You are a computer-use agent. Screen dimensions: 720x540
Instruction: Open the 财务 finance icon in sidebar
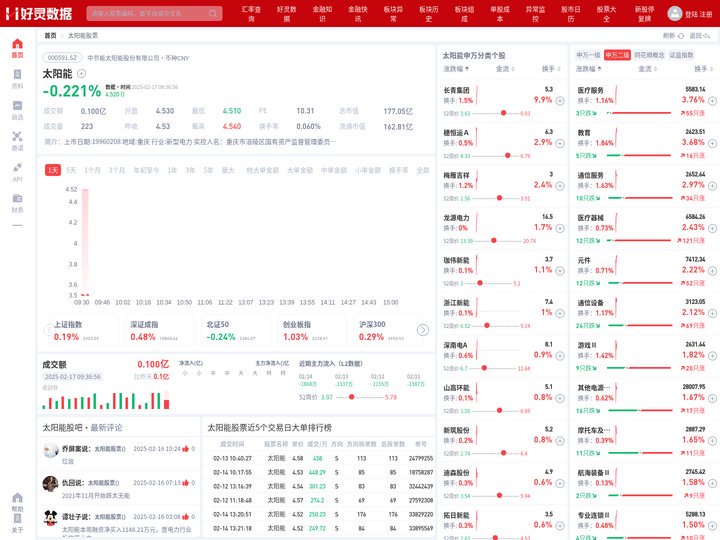[17, 198]
